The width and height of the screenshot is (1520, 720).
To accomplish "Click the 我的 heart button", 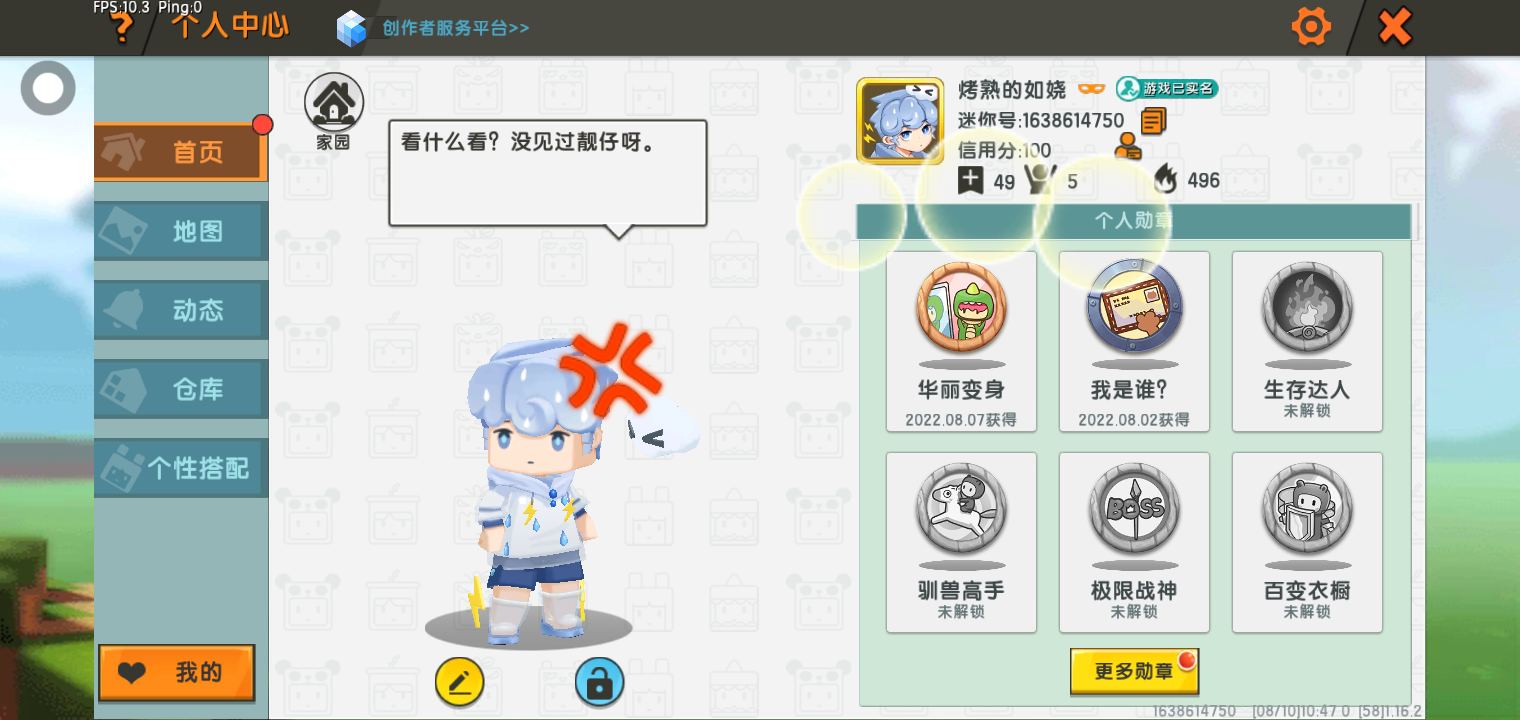I will click(x=176, y=673).
